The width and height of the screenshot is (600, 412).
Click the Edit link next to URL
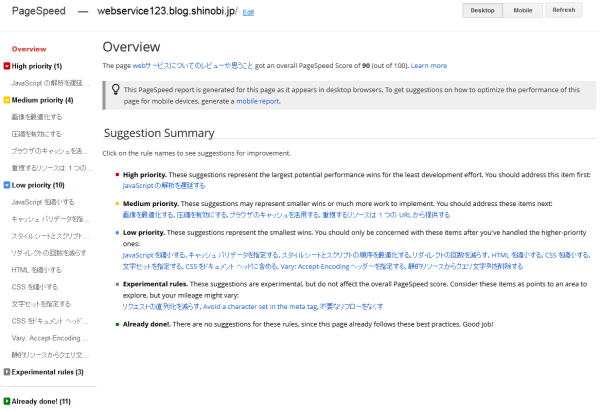tap(248, 13)
